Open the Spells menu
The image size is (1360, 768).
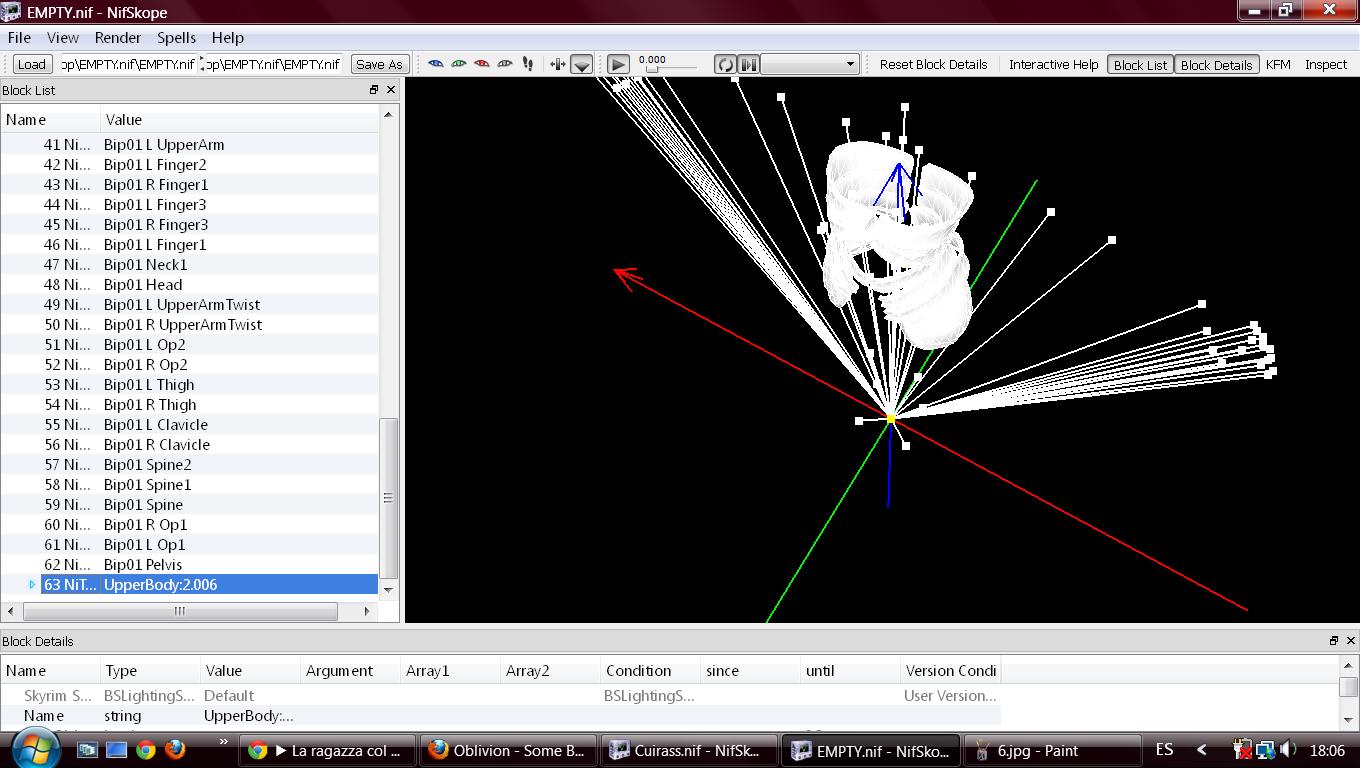[x=176, y=37]
